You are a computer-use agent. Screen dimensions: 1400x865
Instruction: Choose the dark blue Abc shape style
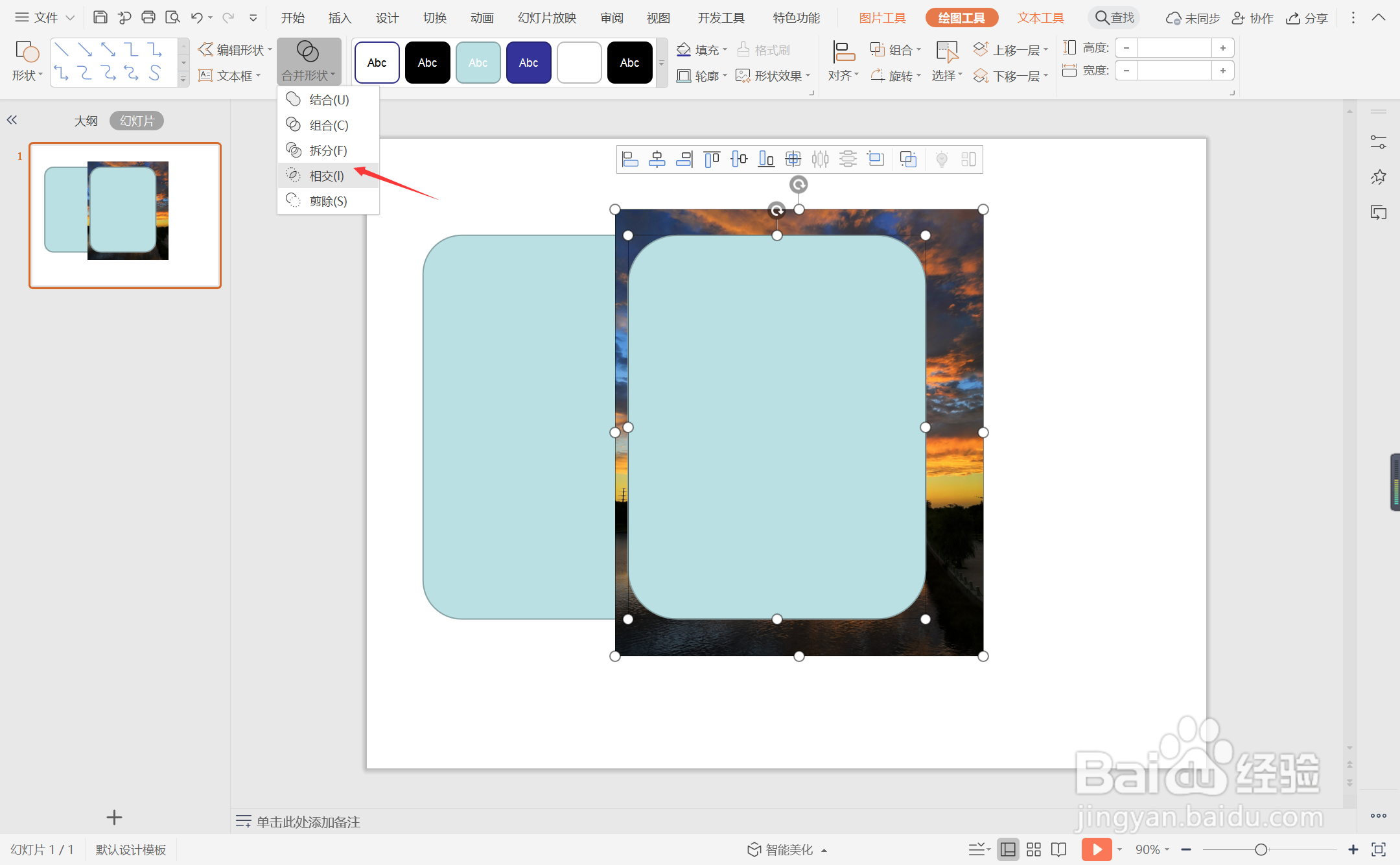tap(528, 63)
